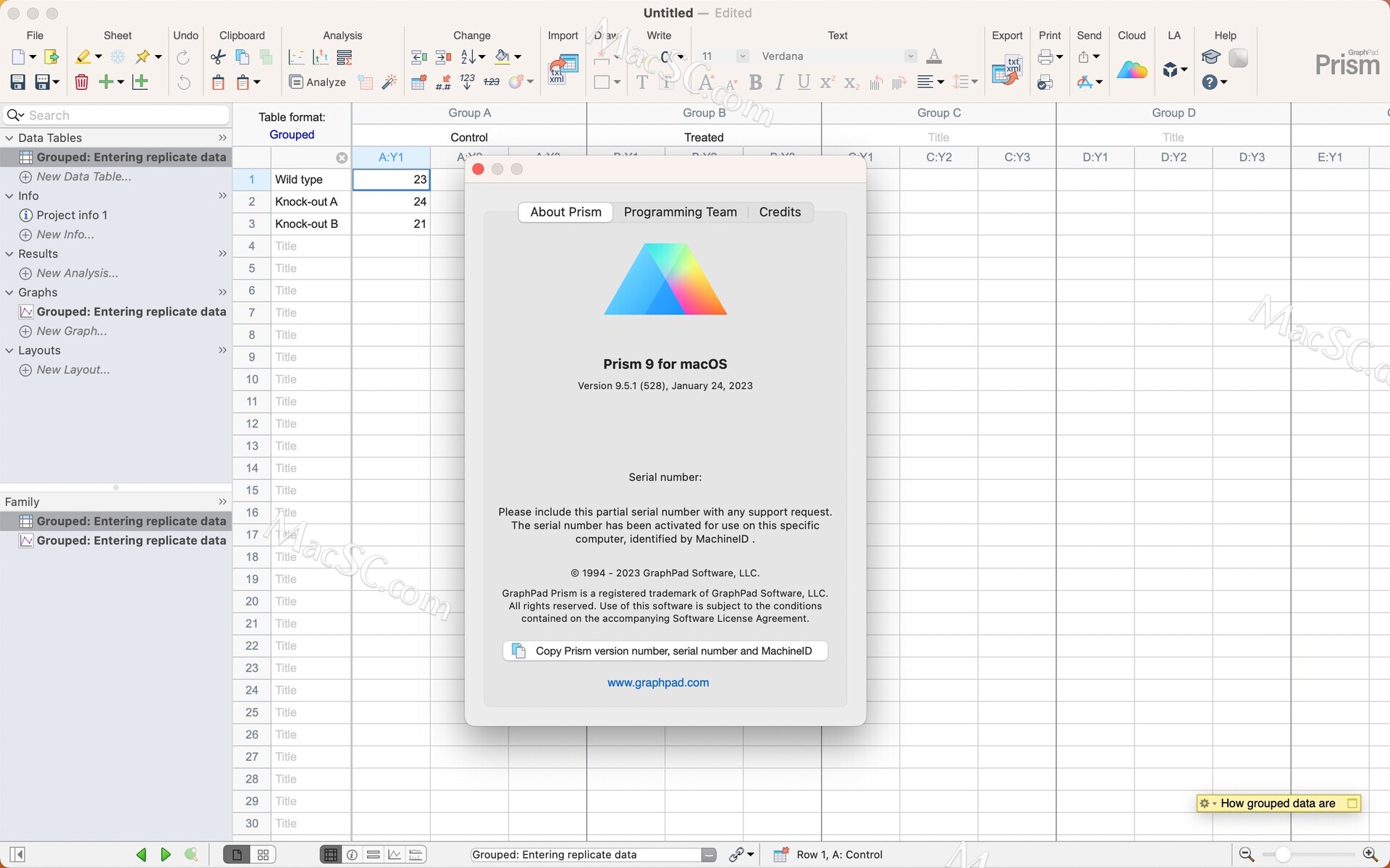
Task: Click the Search field in navigator
Action: (x=116, y=115)
